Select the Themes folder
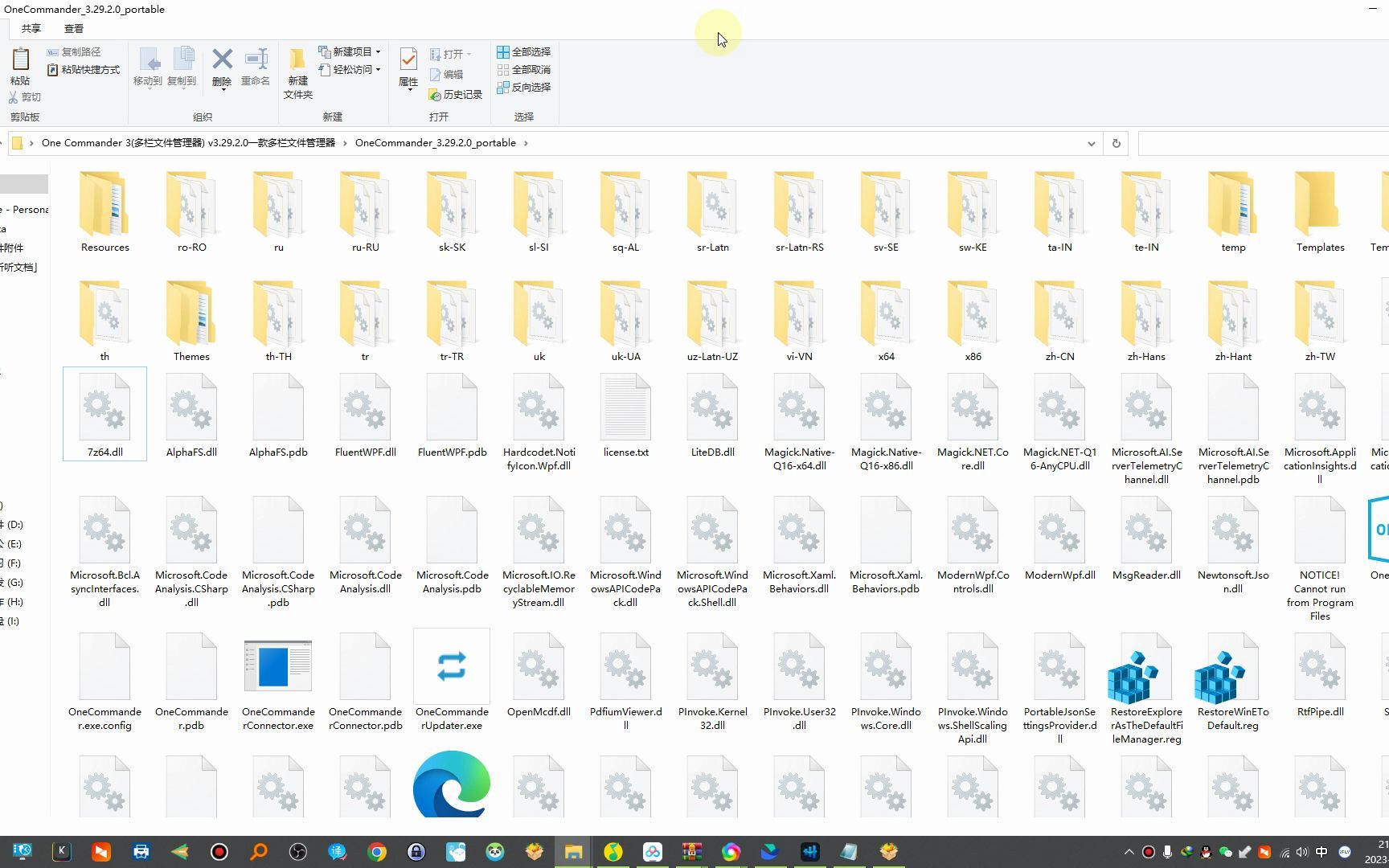1389x868 pixels. pyautogui.click(x=191, y=321)
